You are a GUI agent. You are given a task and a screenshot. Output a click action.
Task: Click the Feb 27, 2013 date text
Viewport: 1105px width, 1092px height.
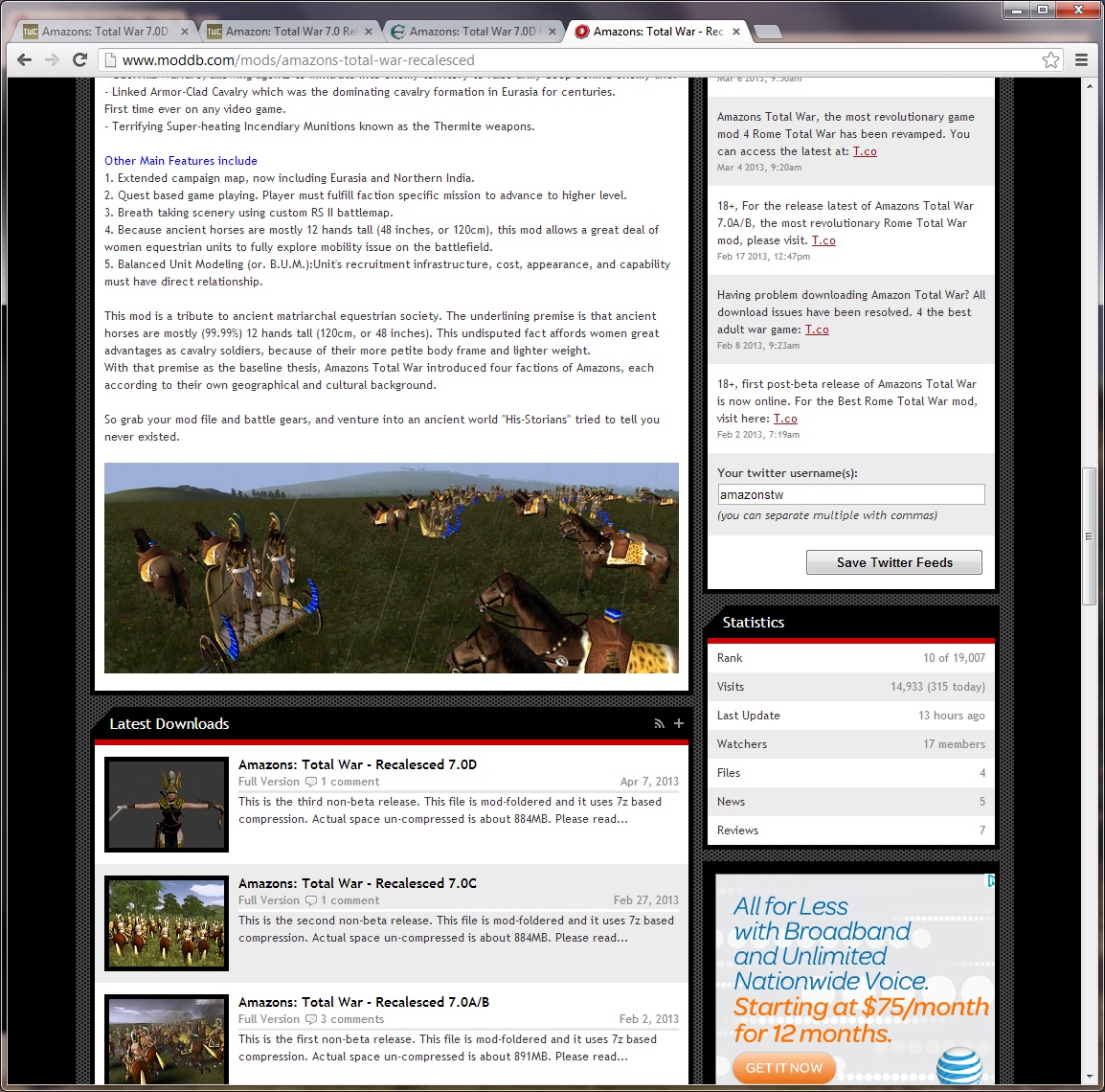[645, 900]
